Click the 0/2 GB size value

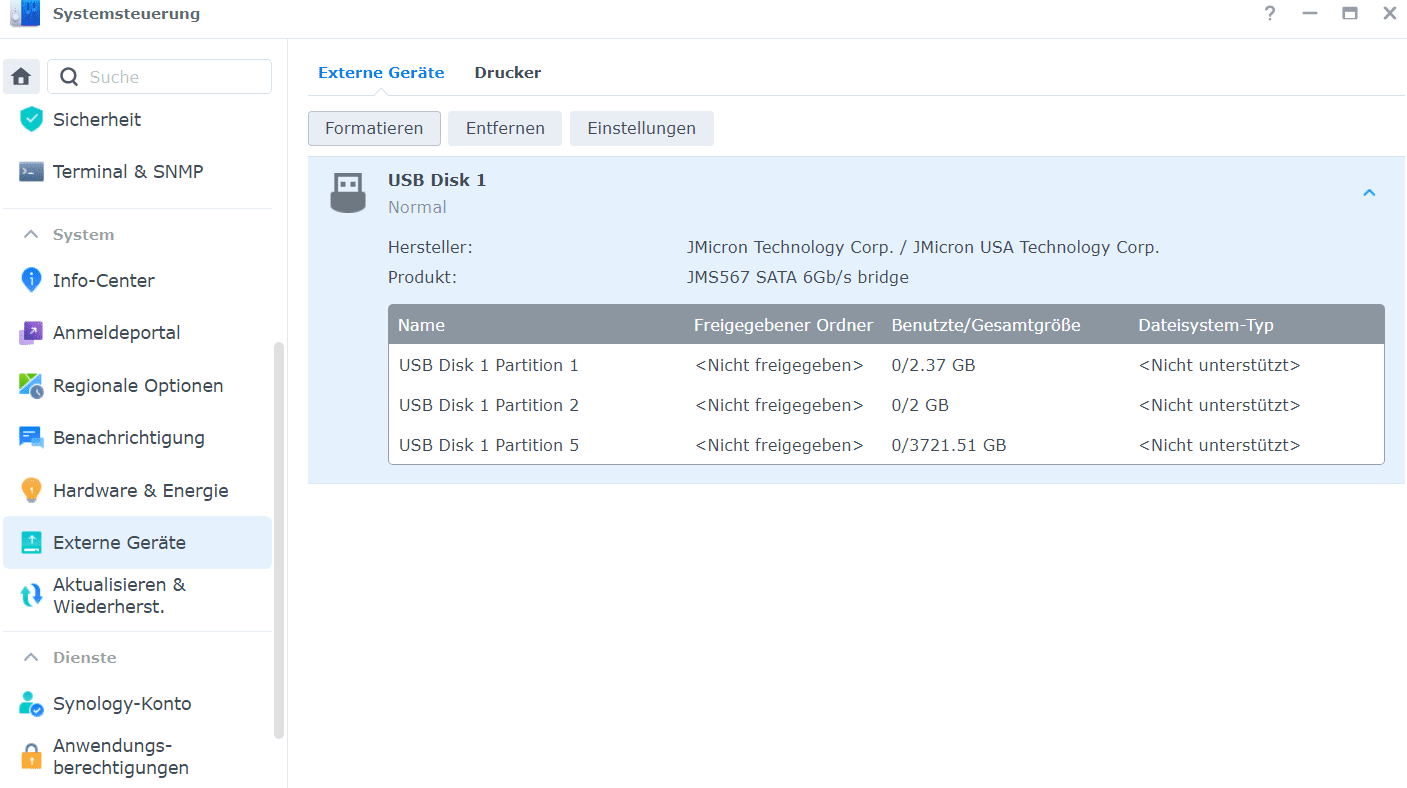[x=920, y=405]
